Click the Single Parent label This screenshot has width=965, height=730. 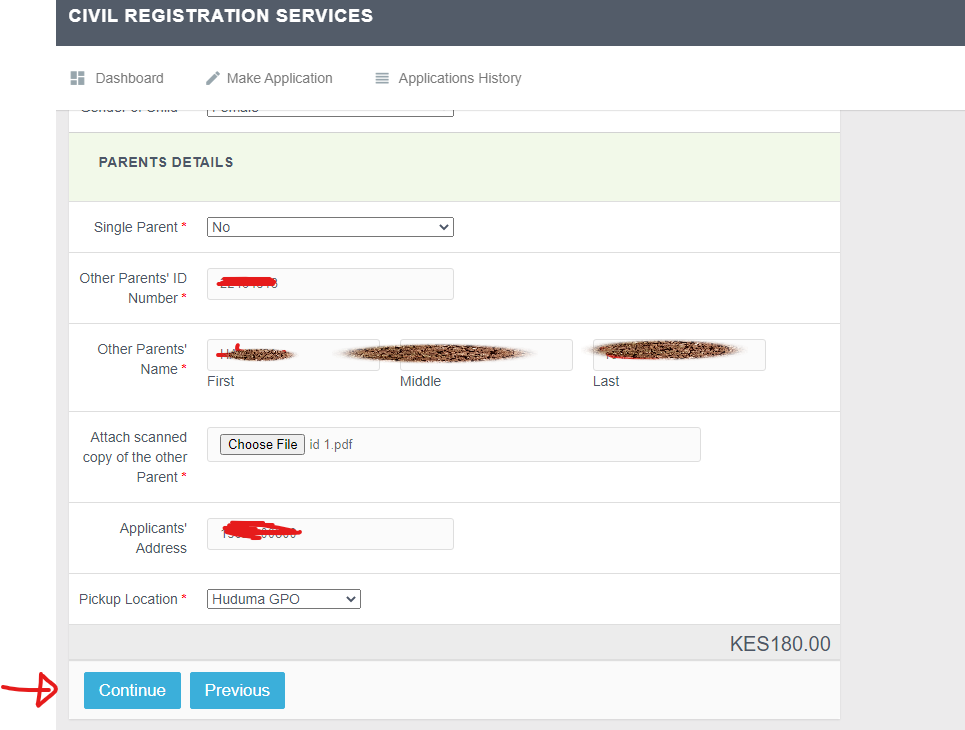(135, 227)
